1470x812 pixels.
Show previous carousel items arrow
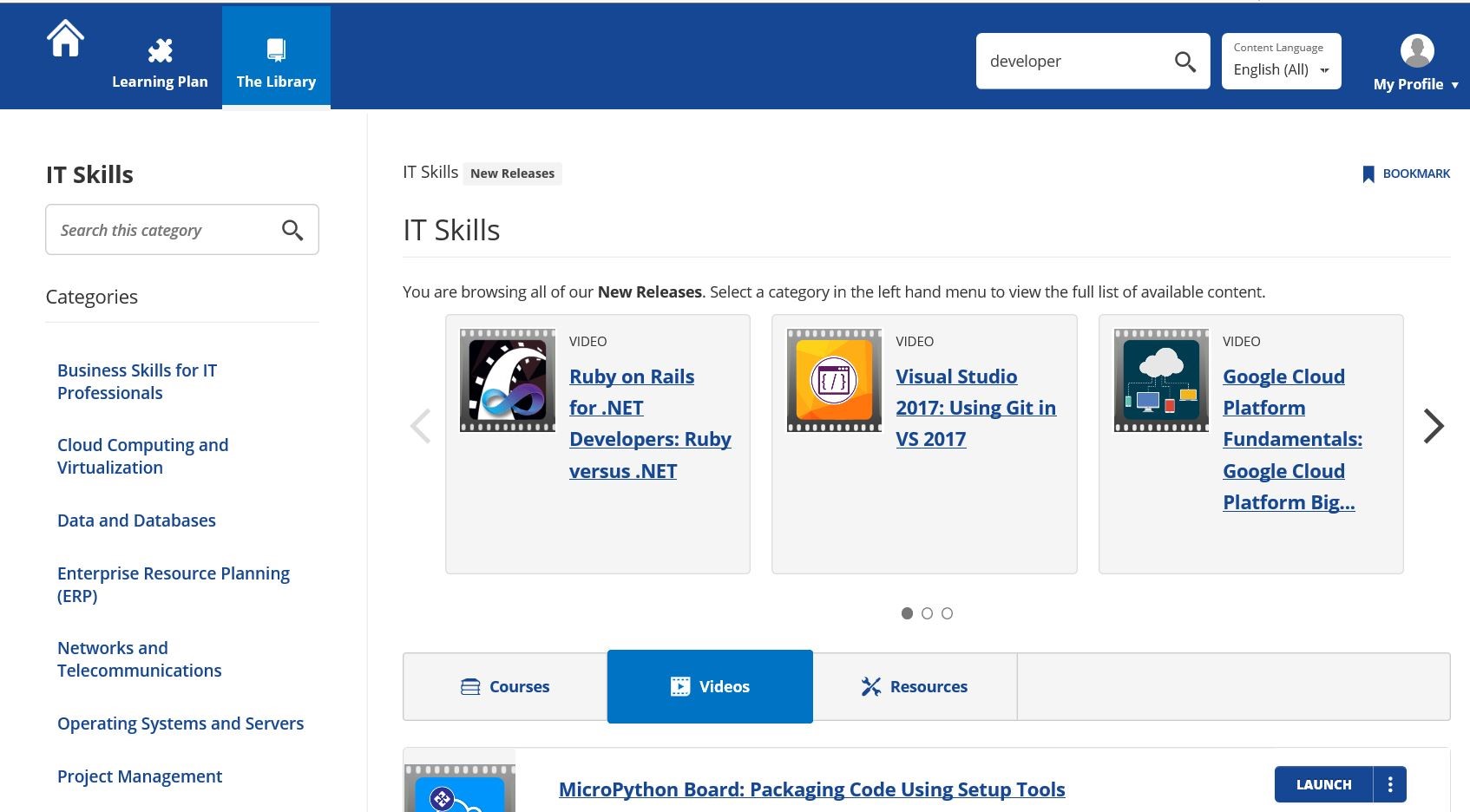click(421, 426)
